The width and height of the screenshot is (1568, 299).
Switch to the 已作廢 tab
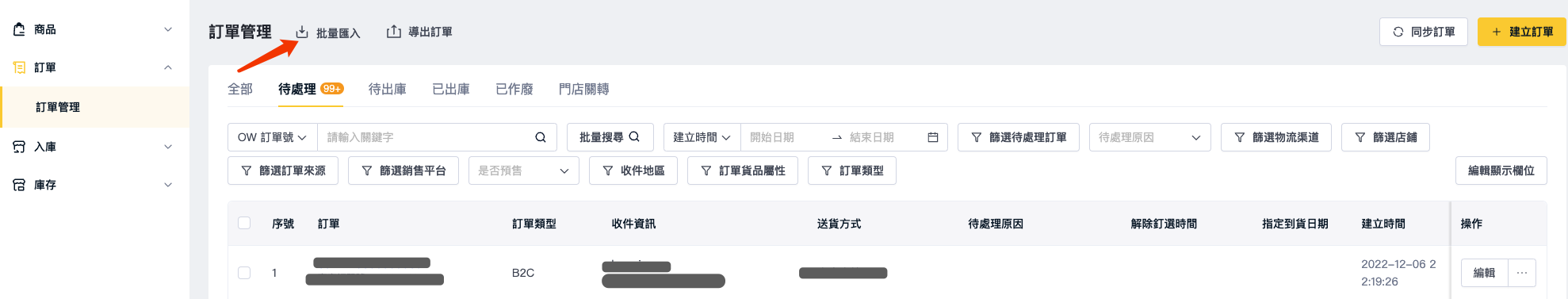tap(514, 89)
